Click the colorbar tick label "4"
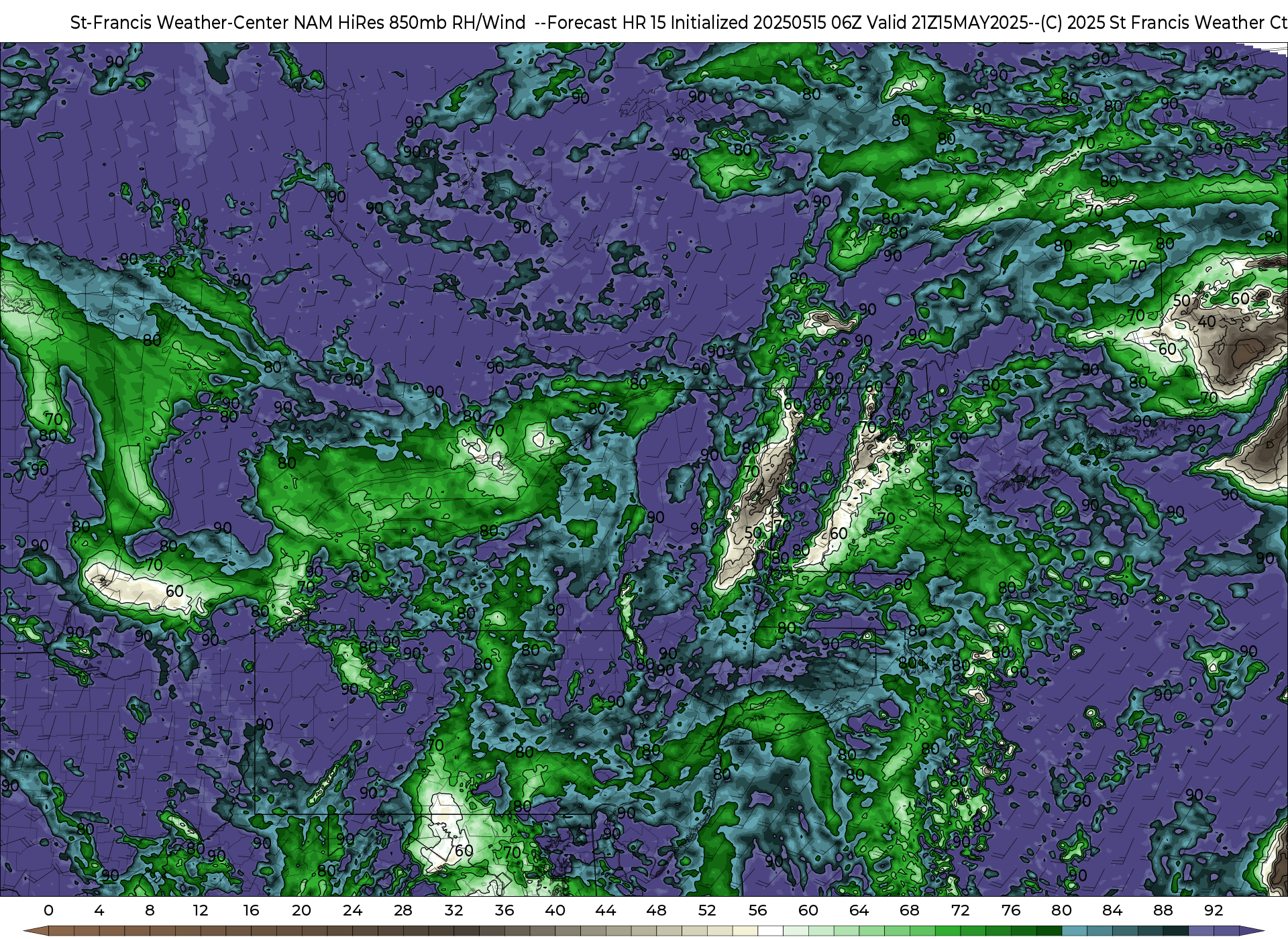Image resolution: width=1288 pixels, height=939 pixels. (x=99, y=910)
